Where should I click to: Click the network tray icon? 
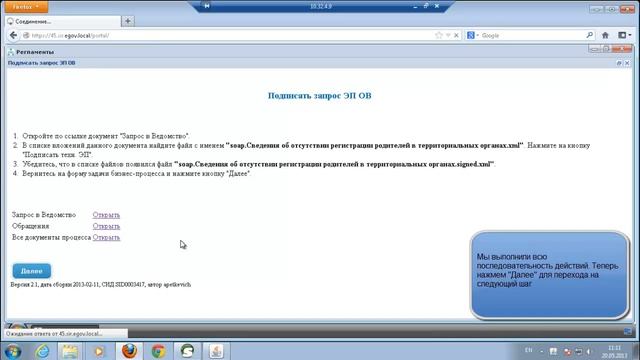[579, 351]
